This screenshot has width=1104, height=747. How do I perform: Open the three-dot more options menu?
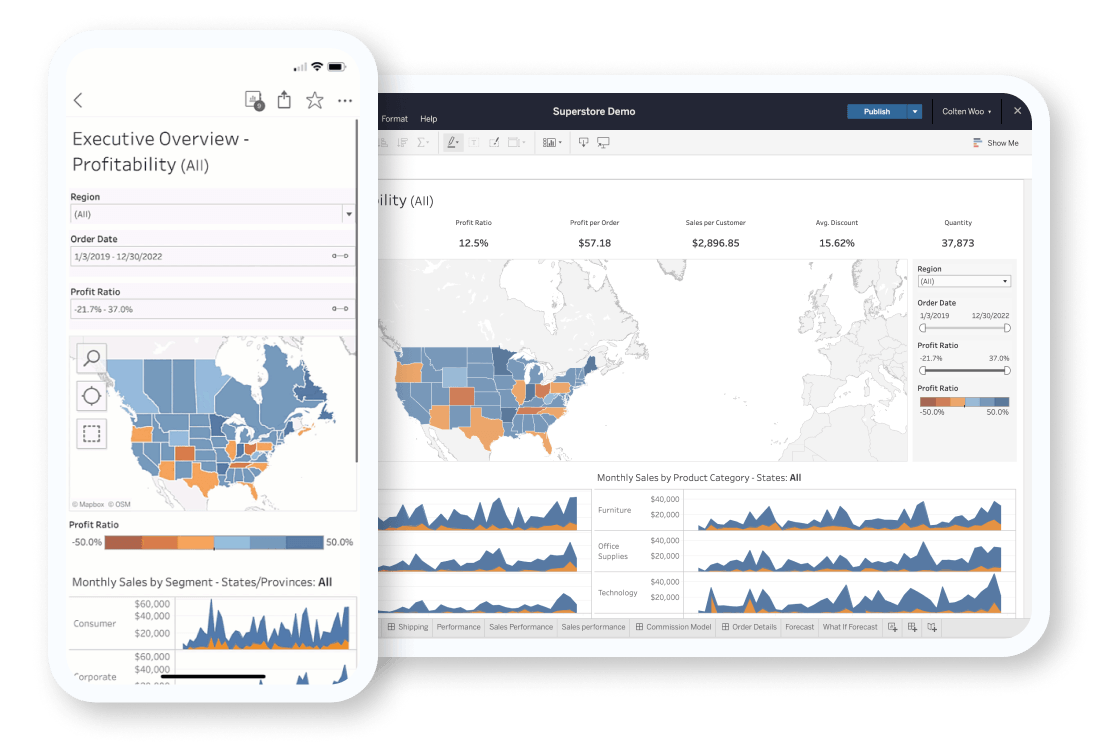tap(345, 100)
